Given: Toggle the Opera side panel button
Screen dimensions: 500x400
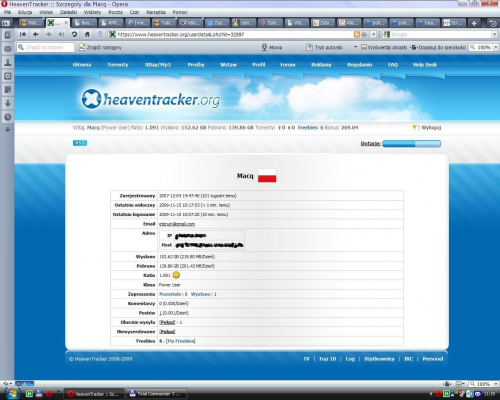Looking at the screenshot, I should [6, 23].
